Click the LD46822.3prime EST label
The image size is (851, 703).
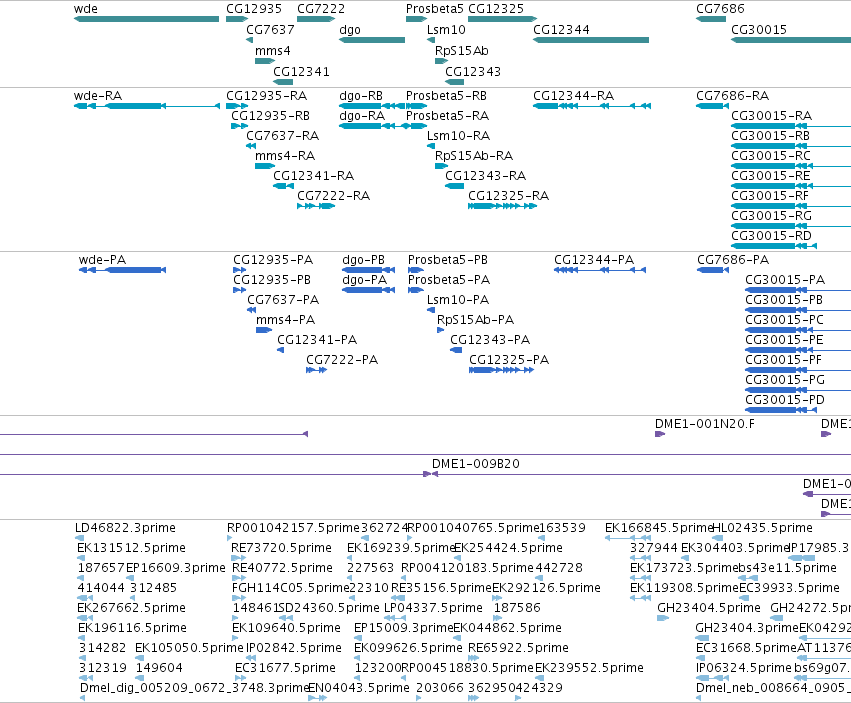point(125,528)
